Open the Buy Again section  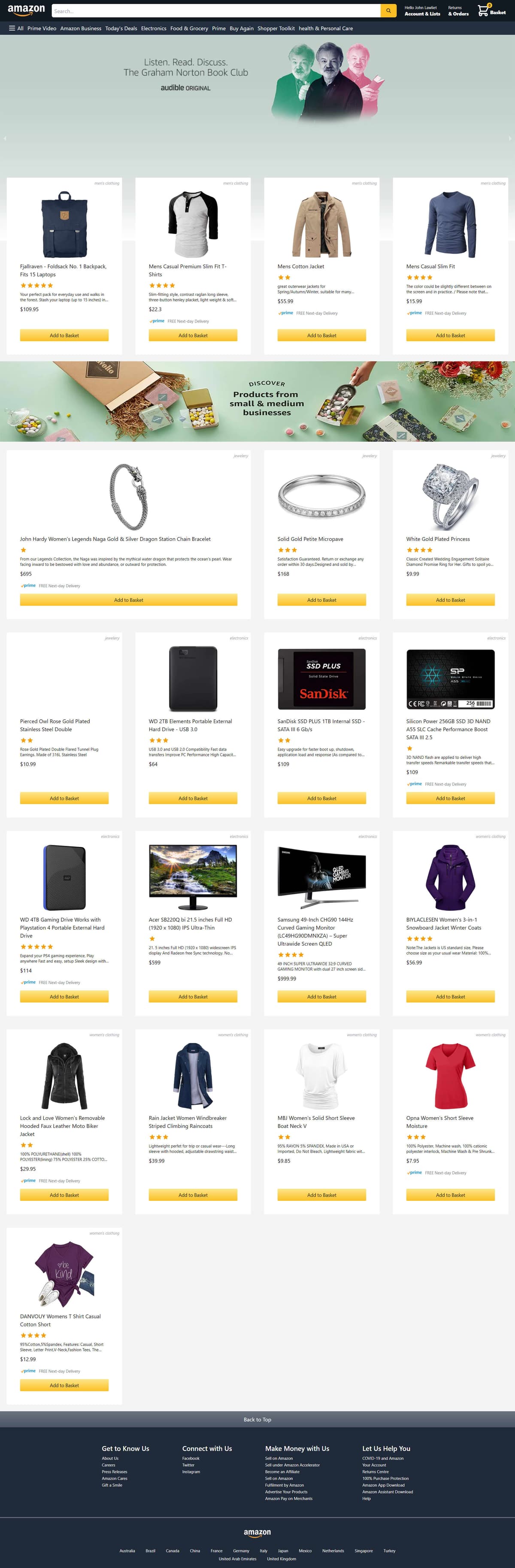242,28
